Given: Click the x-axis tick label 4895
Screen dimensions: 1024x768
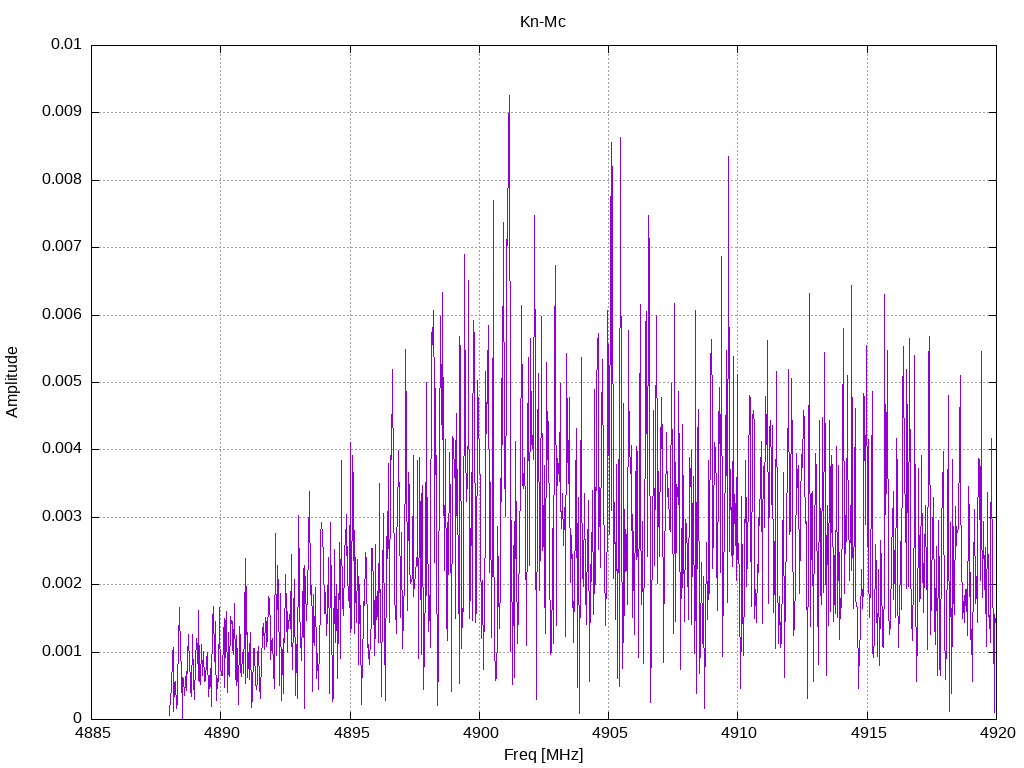Looking at the screenshot, I should [x=351, y=733].
